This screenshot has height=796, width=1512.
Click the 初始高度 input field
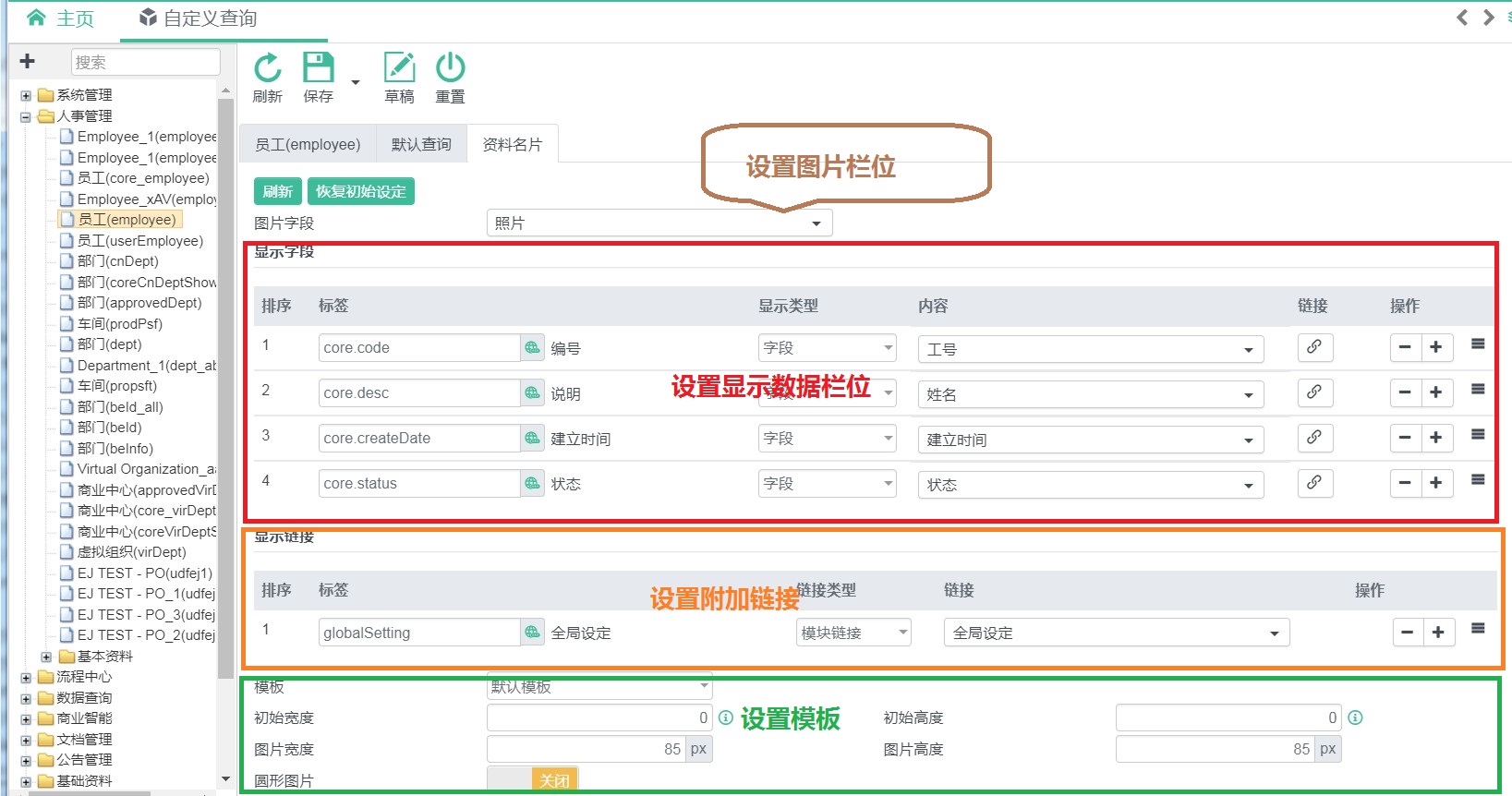[x=1228, y=718]
